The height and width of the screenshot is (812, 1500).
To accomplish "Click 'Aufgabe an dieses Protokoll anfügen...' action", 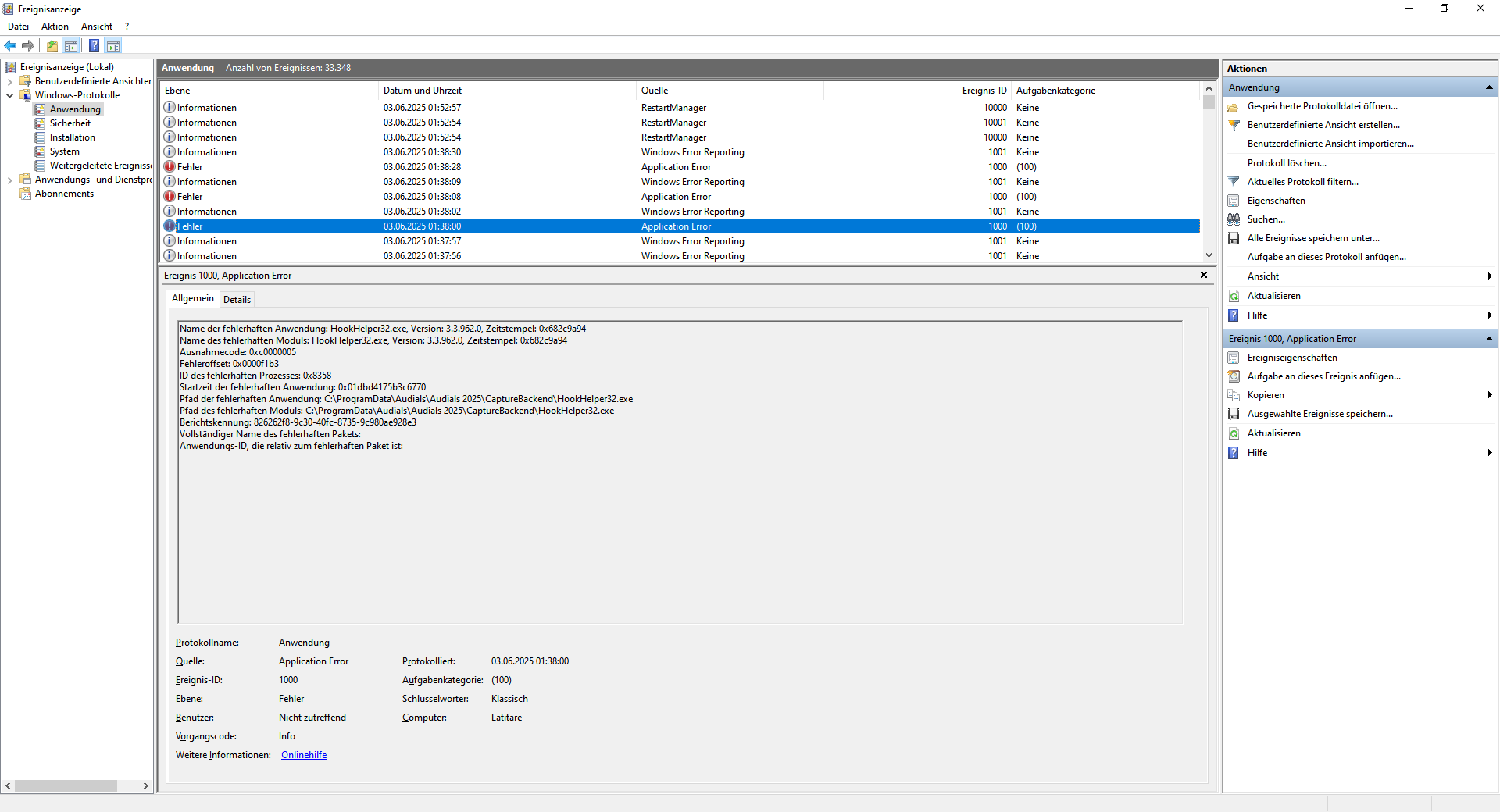I will [1327, 257].
